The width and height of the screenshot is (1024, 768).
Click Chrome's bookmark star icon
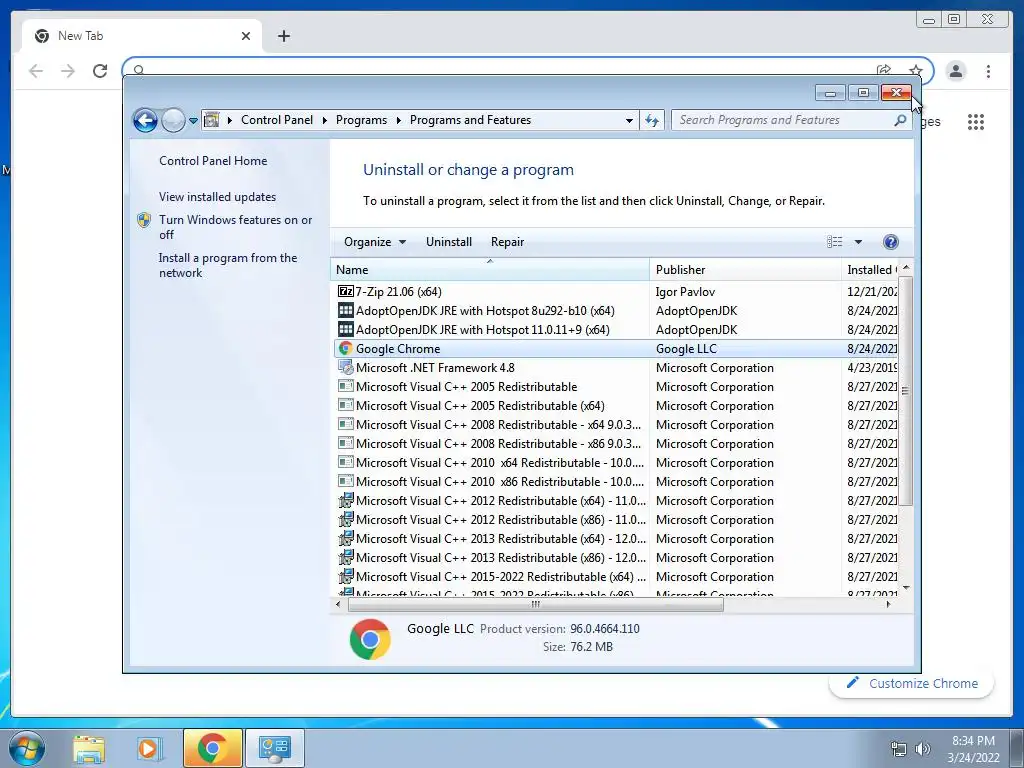point(916,70)
